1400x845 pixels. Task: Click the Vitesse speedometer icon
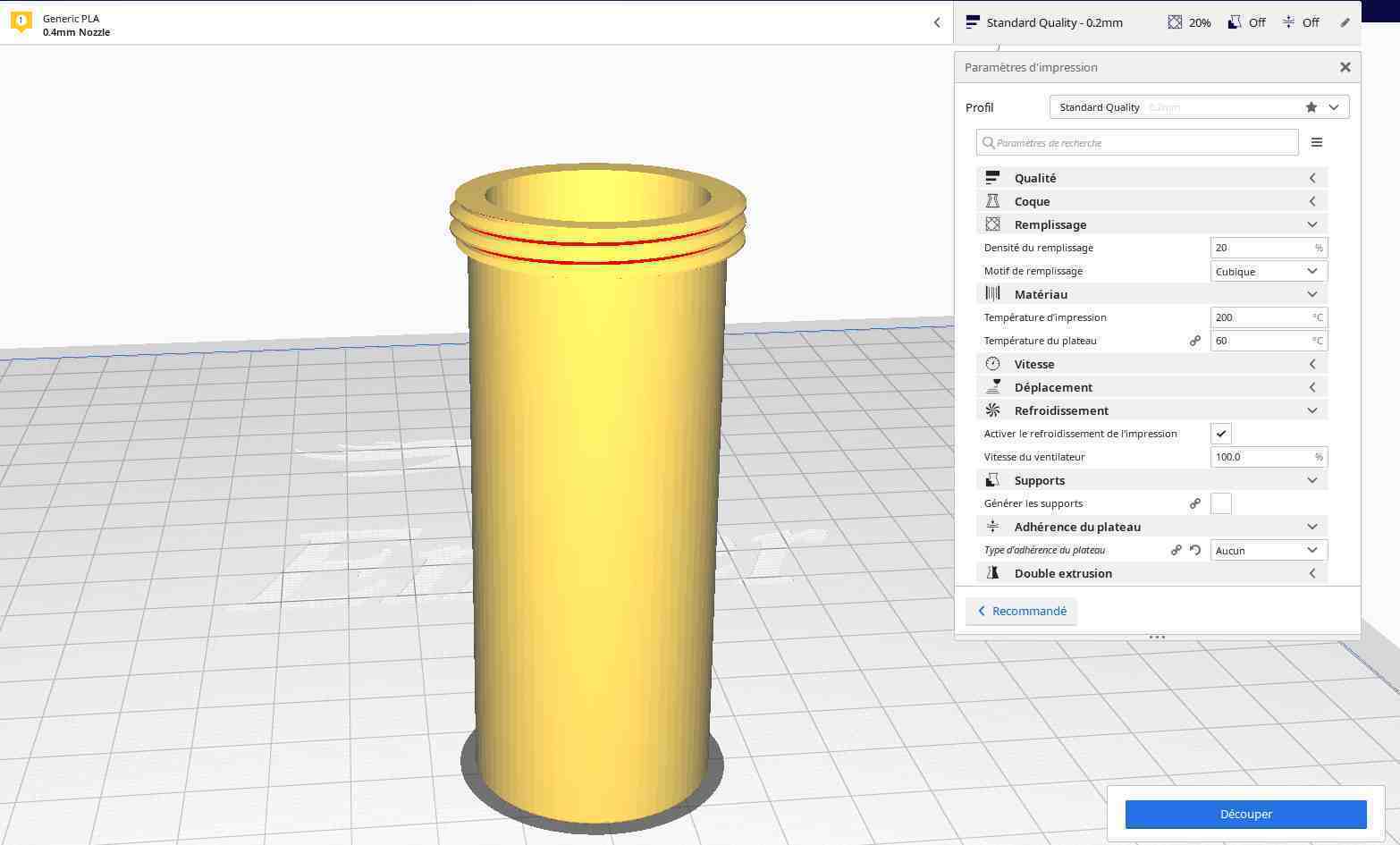point(992,364)
